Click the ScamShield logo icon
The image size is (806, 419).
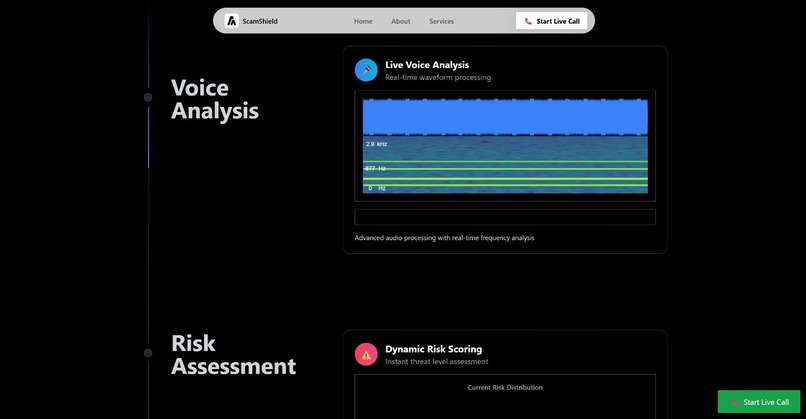point(232,21)
